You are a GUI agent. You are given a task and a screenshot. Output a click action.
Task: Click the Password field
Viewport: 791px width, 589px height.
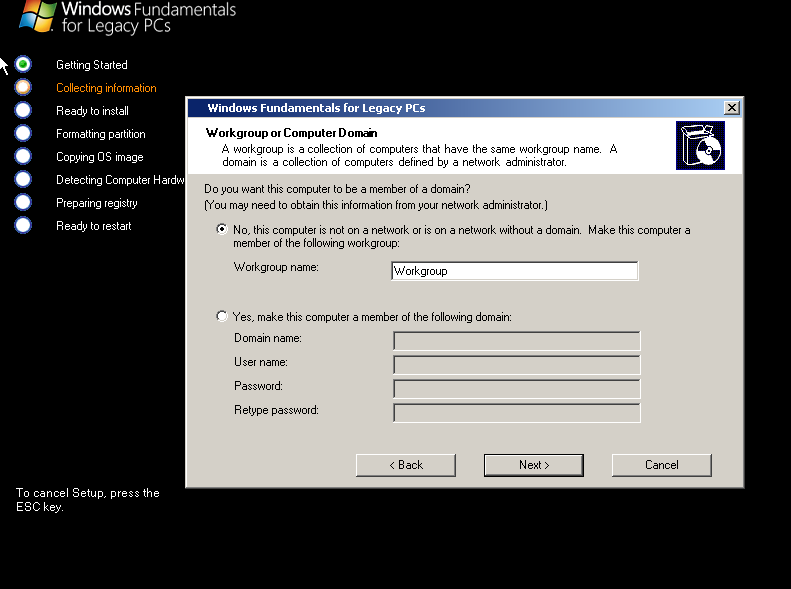pos(517,389)
